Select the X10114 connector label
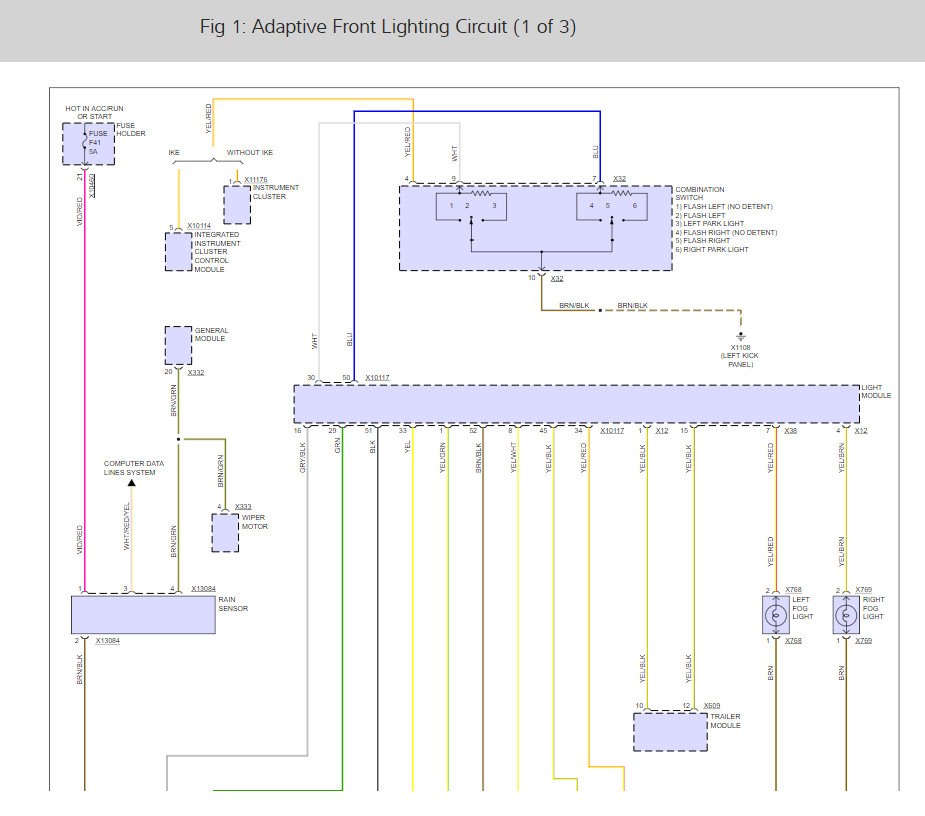The height and width of the screenshot is (816, 925). click(x=199, y=226)
